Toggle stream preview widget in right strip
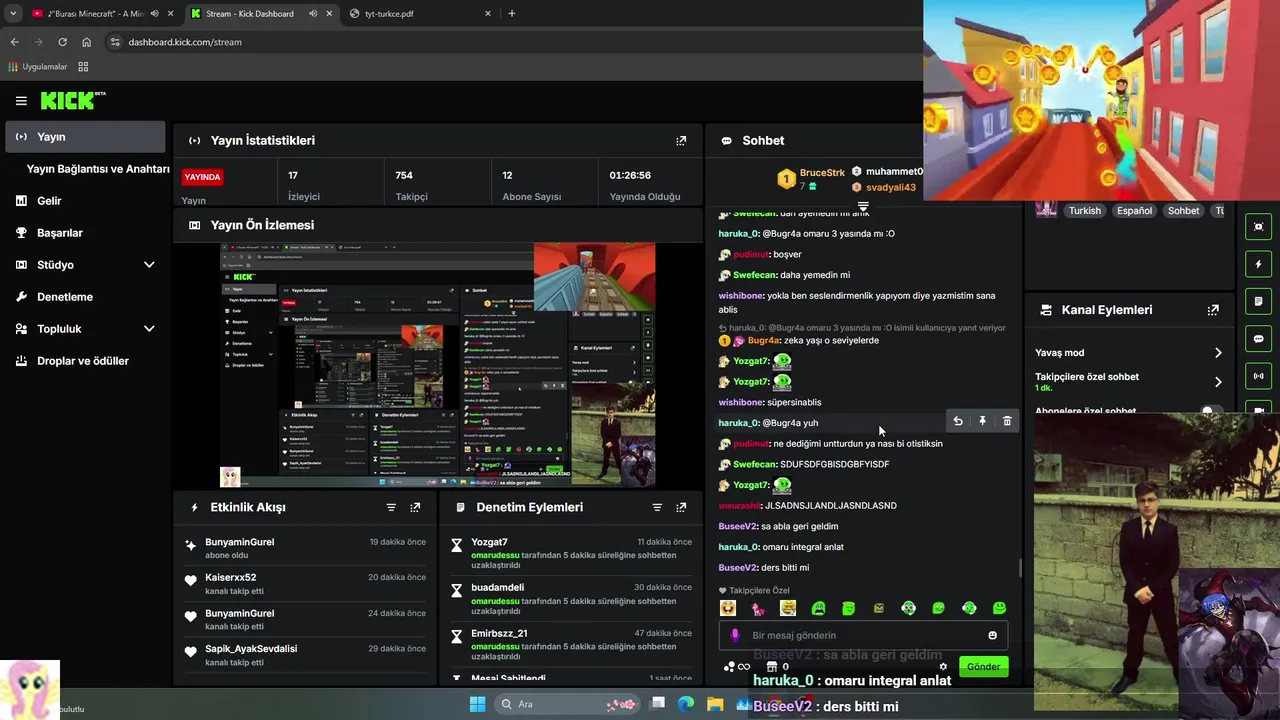The image size is (1280, 720). (1258, 227)
